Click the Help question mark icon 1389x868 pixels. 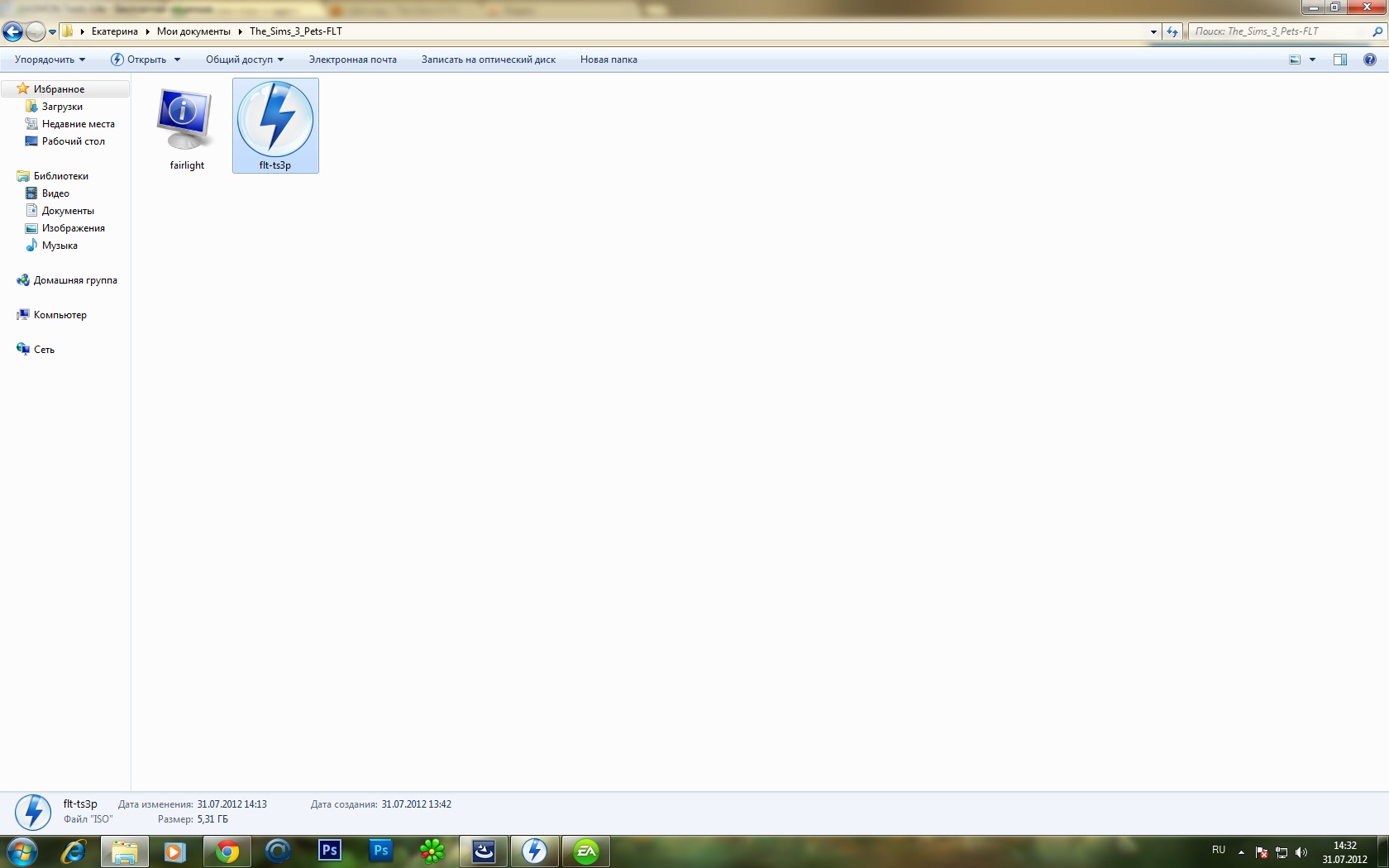click(x=1369, y=60)
